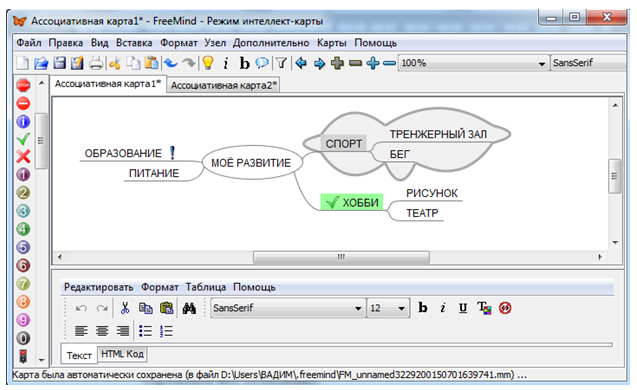This screenshot has height=390, width=637.
Task: Print the map with the printer icon
Action: tap(96, 63)
